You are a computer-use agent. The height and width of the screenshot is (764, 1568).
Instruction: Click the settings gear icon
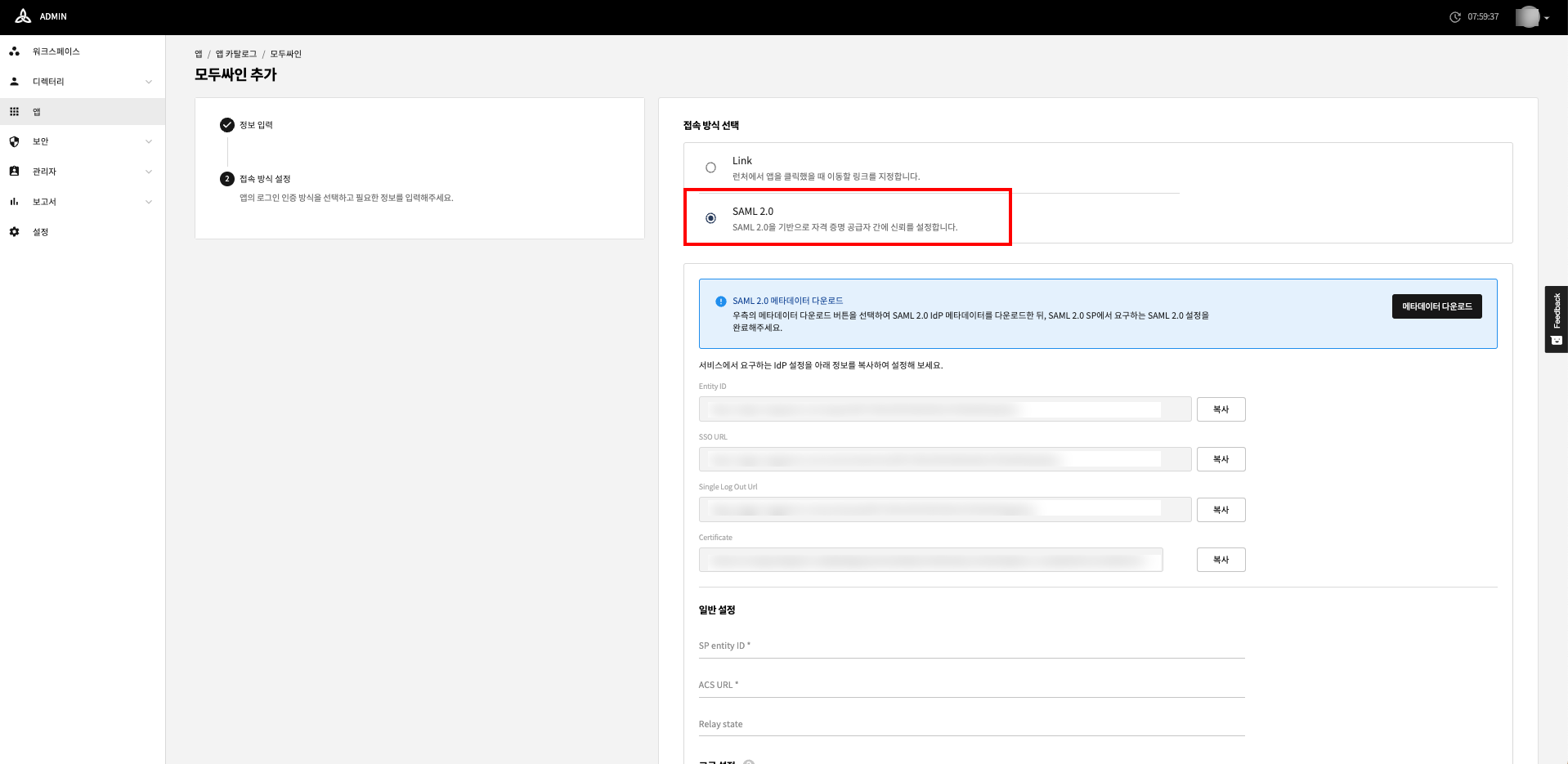14,232
